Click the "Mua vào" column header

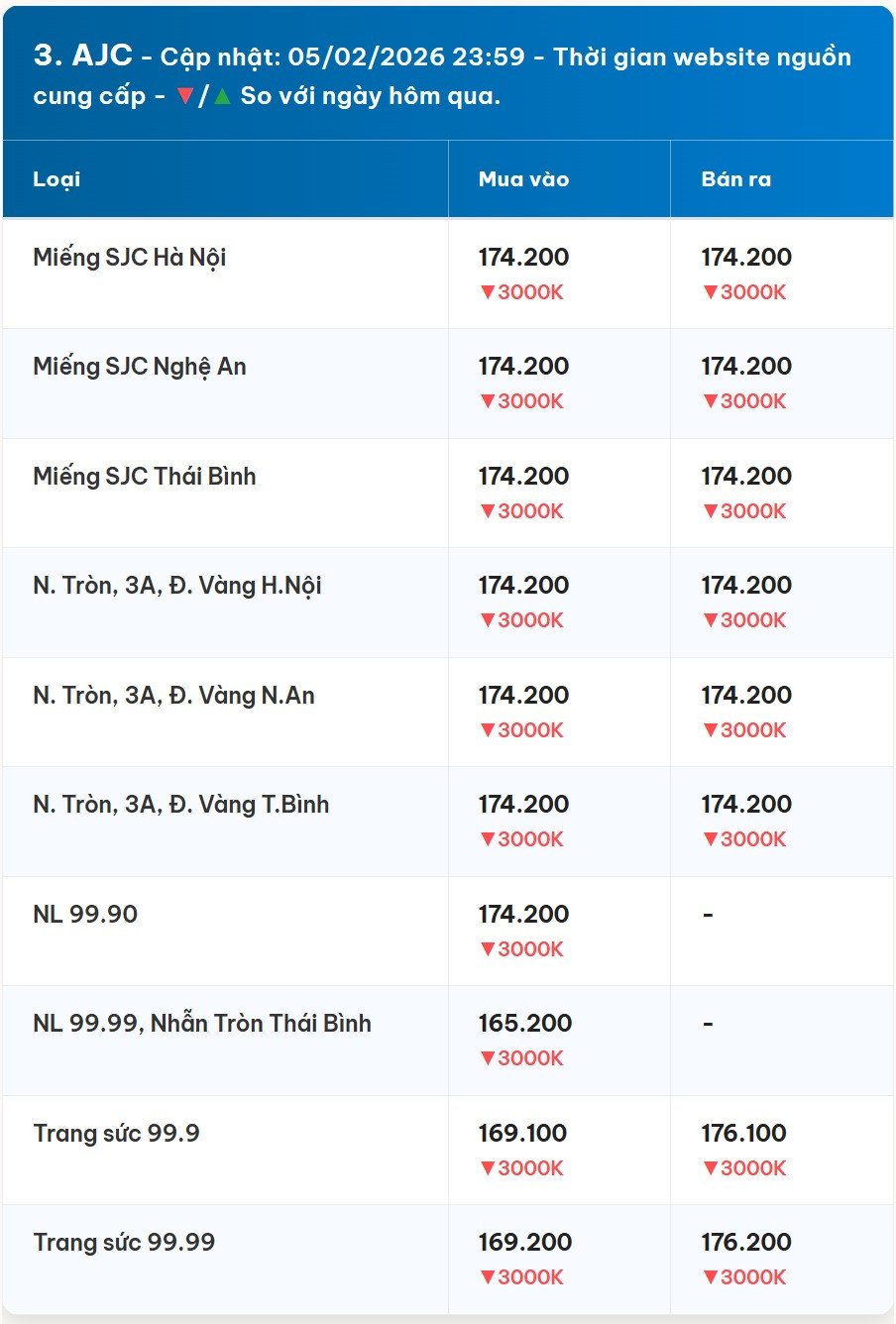(523, 179)
